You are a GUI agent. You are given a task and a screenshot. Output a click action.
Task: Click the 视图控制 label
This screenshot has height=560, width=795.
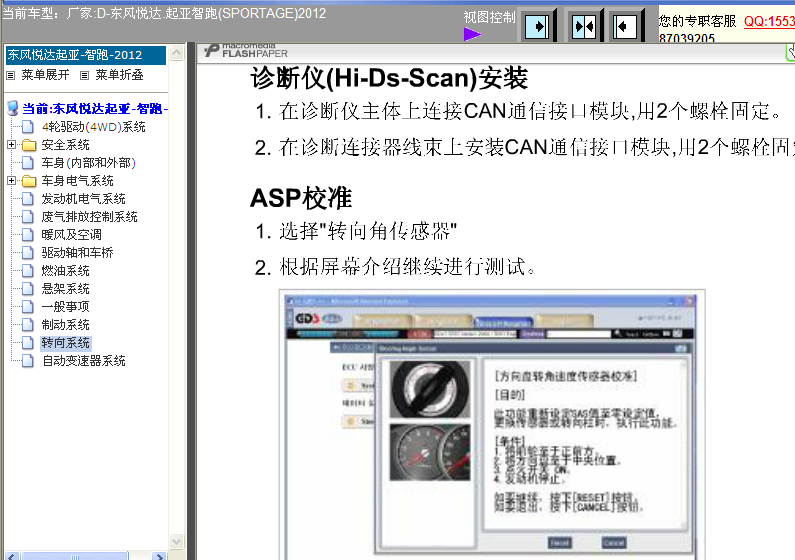click(x=489, y=17)
